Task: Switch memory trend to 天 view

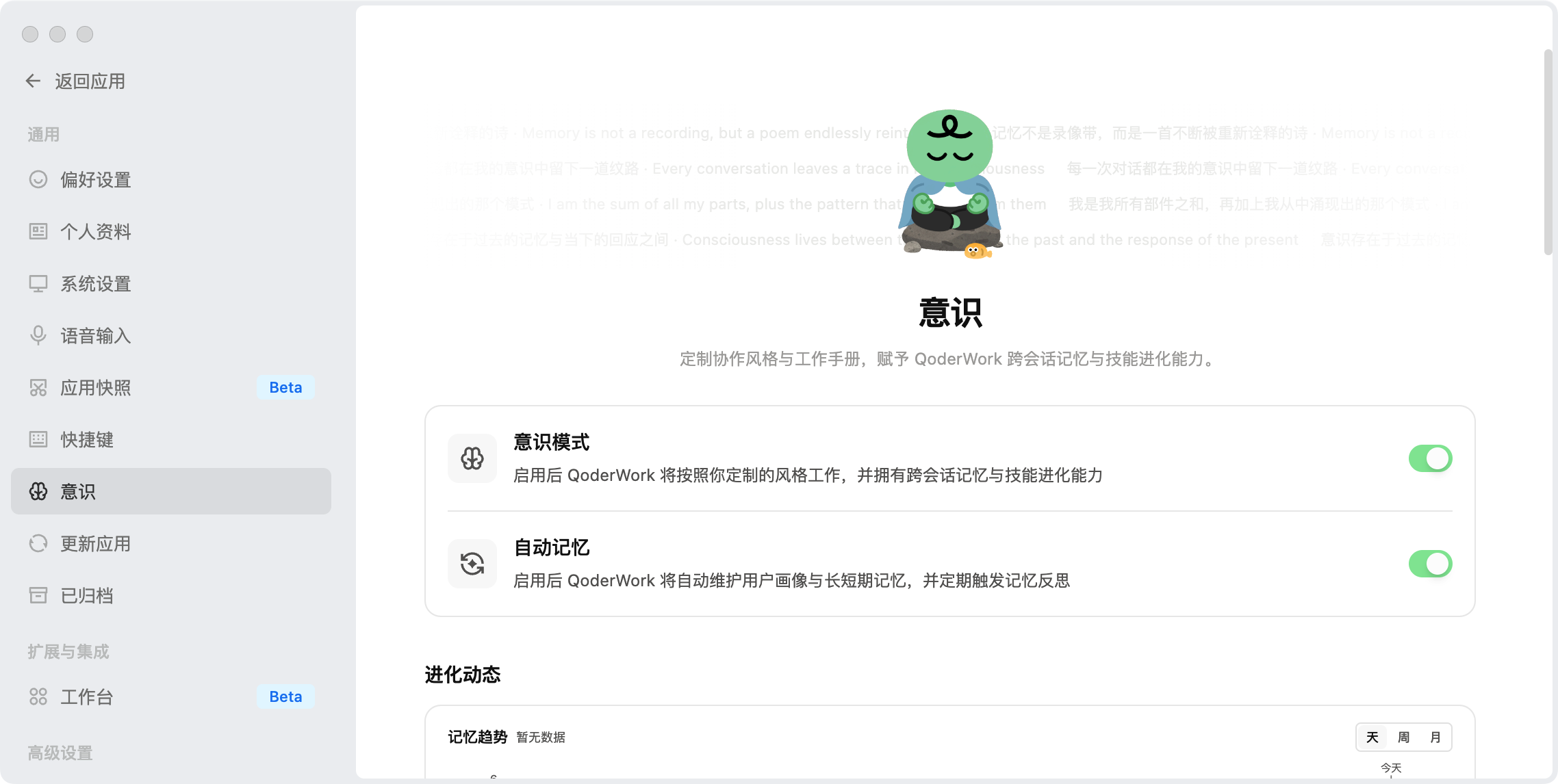Action: [x=1372, y=737]
